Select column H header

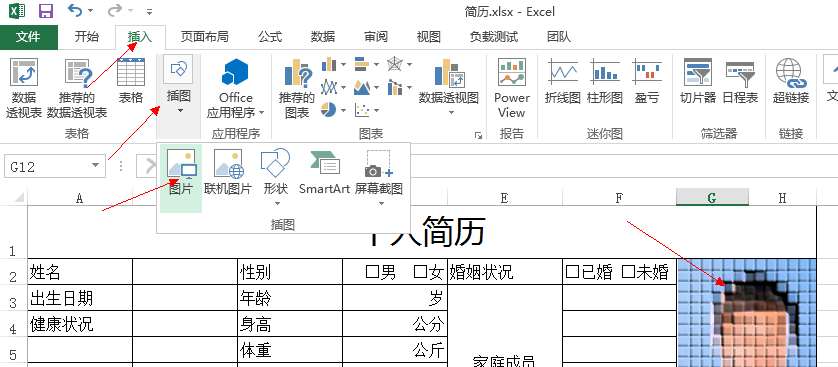(x=782, y=198)
